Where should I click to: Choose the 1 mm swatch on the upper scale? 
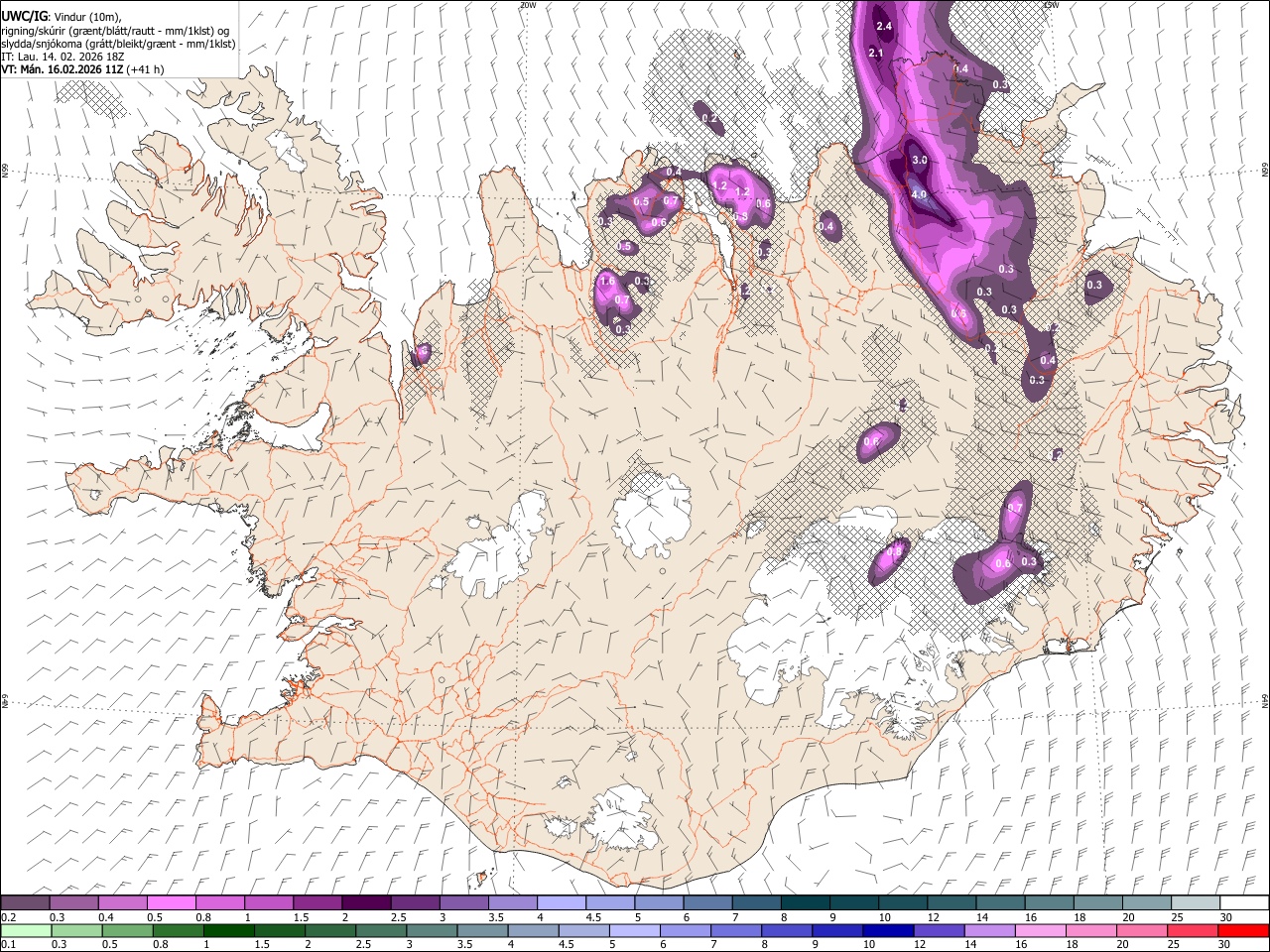268,902
